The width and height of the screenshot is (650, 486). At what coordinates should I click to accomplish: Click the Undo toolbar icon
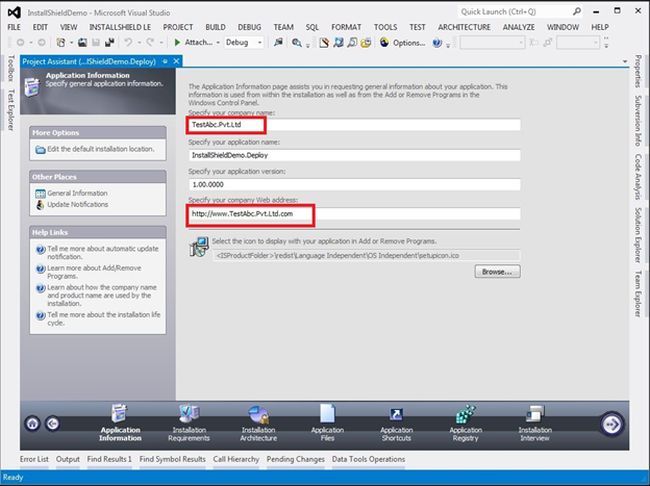pyautogui.click(x=128, y=42)
